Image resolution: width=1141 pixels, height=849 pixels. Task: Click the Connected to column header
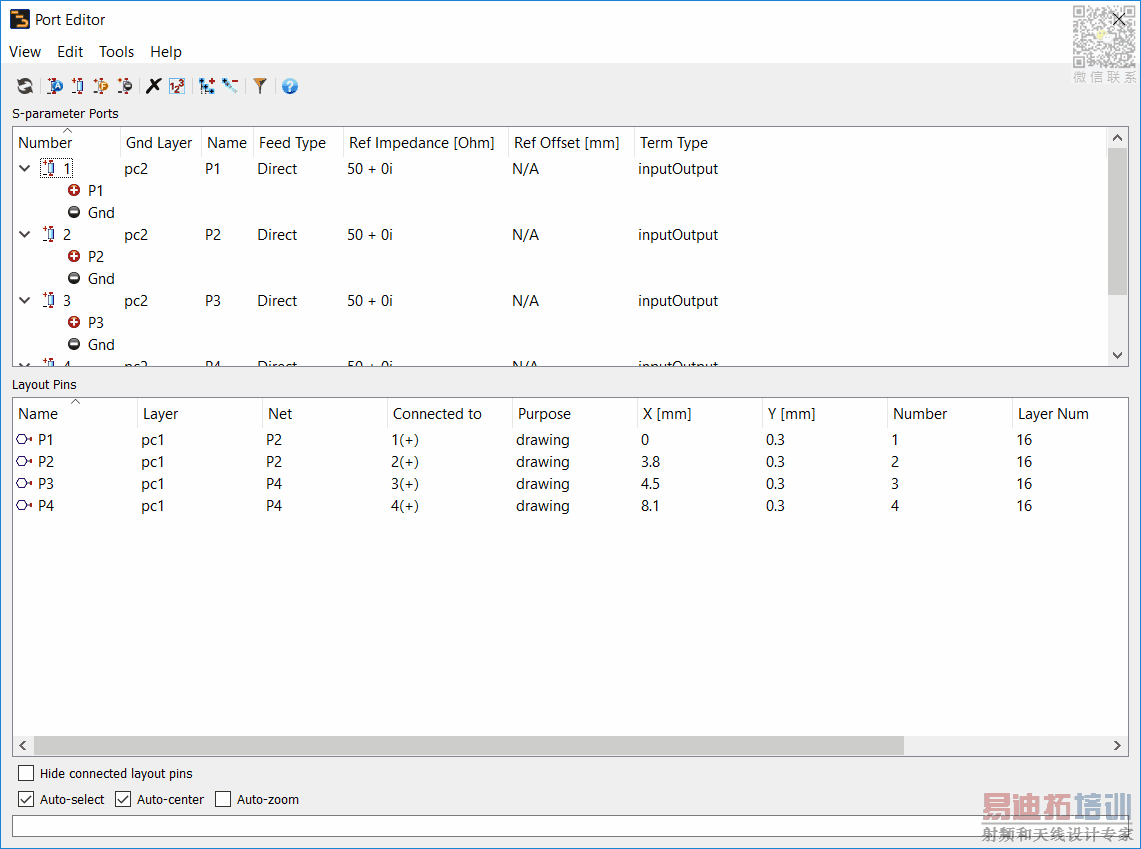click(437, 414)
